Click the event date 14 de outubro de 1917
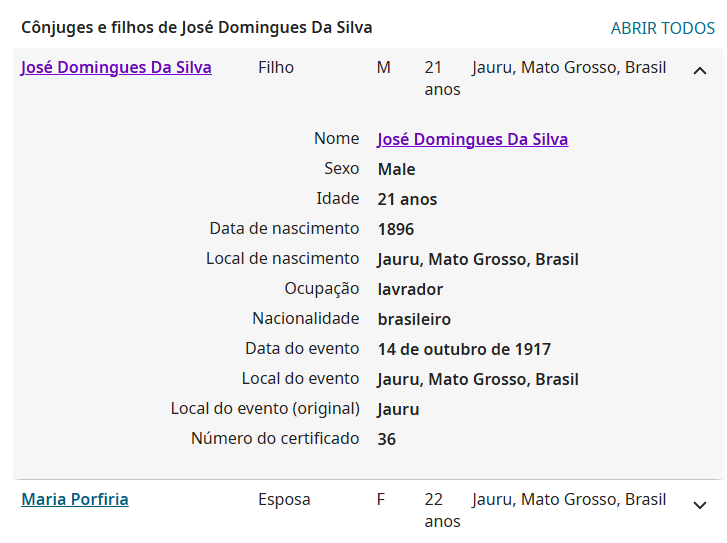 click(464, 349)
